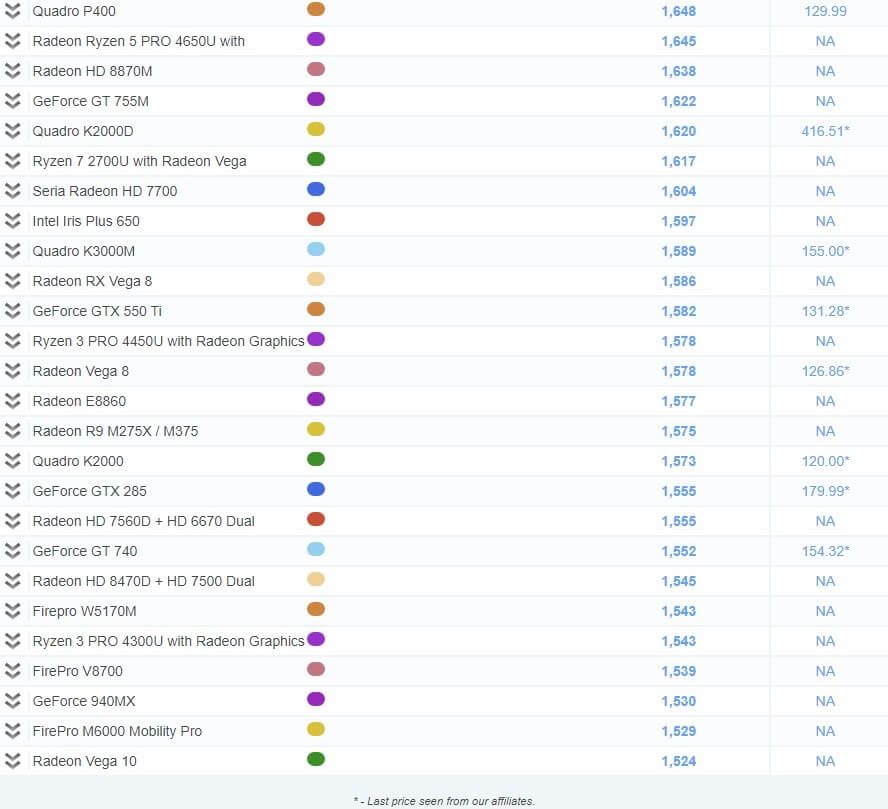This screenshot has width=888, height=809.
Task: Open the GeForce GT 755M link
Action: coord(91,101)
